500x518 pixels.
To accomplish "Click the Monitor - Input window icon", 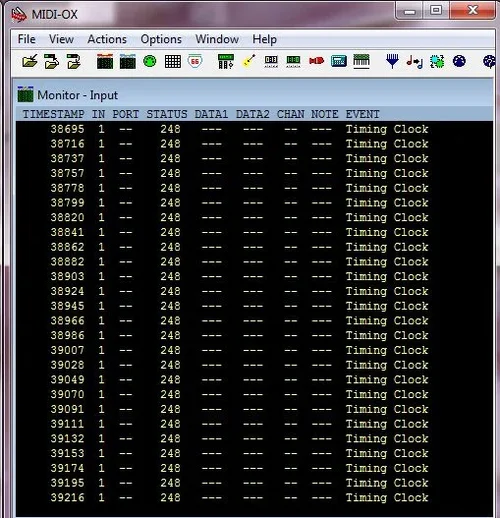I will (x=25, y=94).
